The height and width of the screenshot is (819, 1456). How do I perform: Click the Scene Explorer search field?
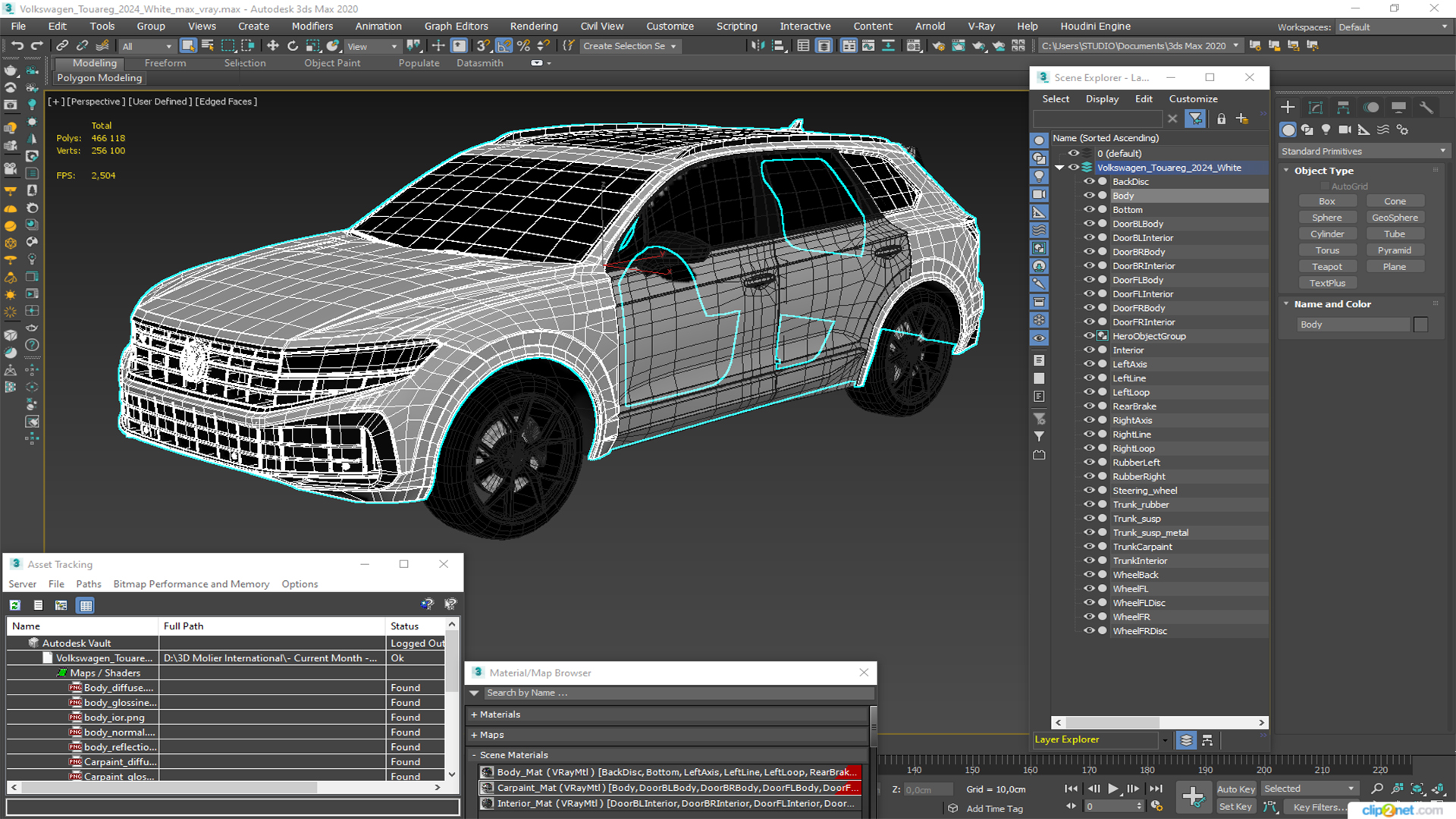pos(1098,119)
